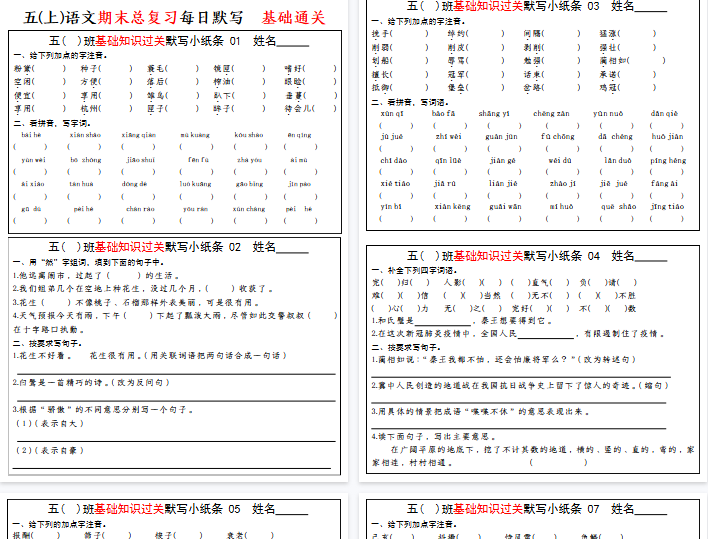Click sentence 1.他远离闹市 in slip 02

pyautogui.click(x=96, y=275)
